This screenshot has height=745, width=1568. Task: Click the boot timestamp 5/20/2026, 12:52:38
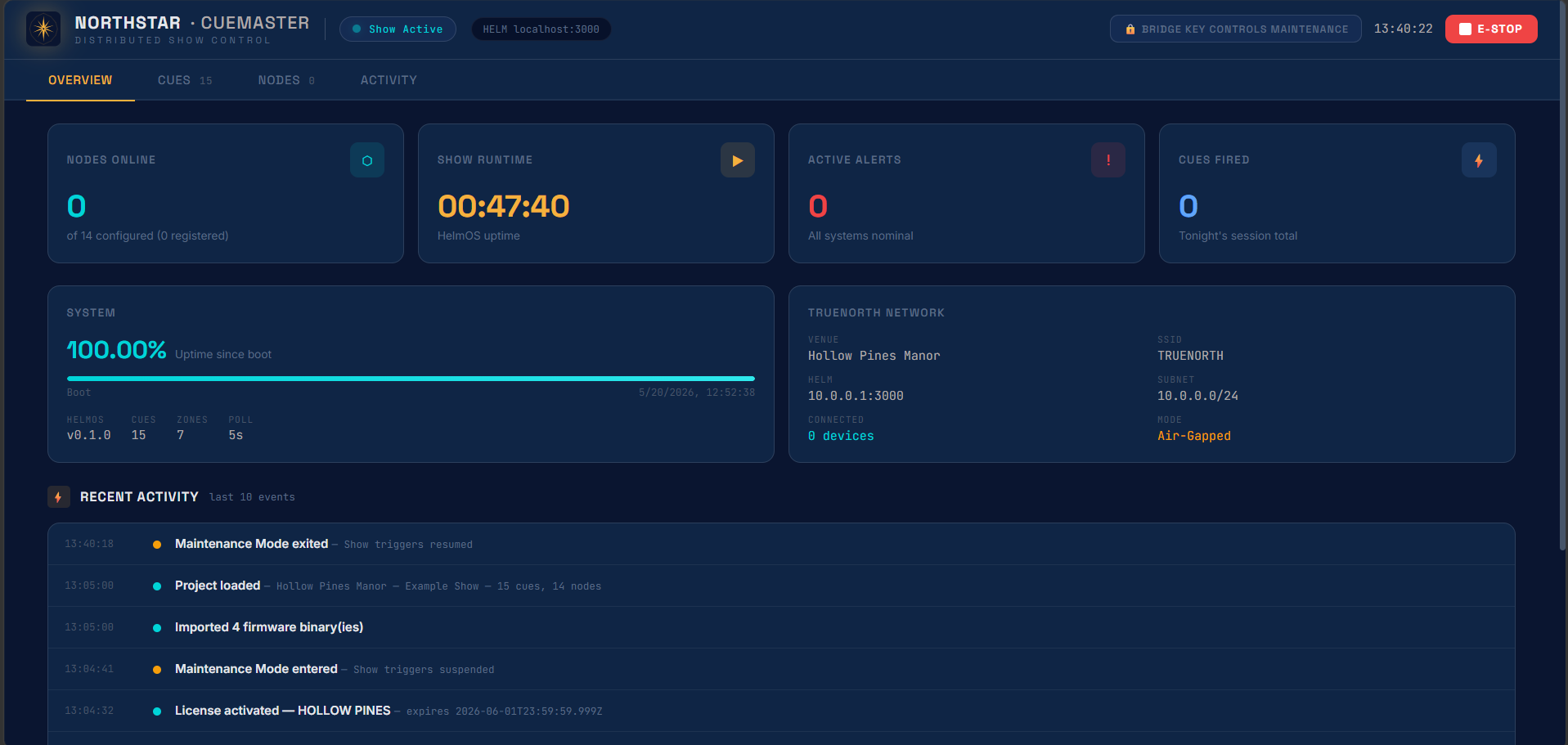pos(697,393)
